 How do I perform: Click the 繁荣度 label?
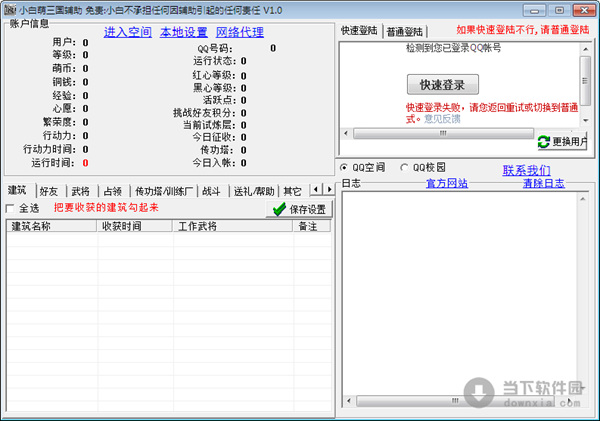(59, 122)
